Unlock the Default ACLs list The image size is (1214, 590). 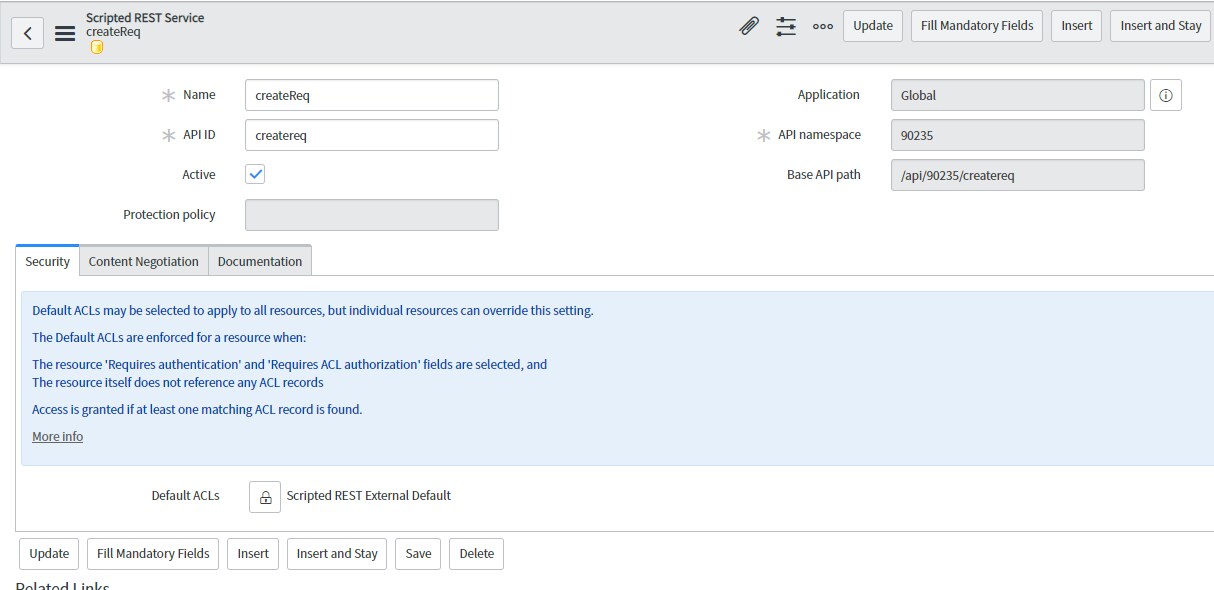pos(264,496)
